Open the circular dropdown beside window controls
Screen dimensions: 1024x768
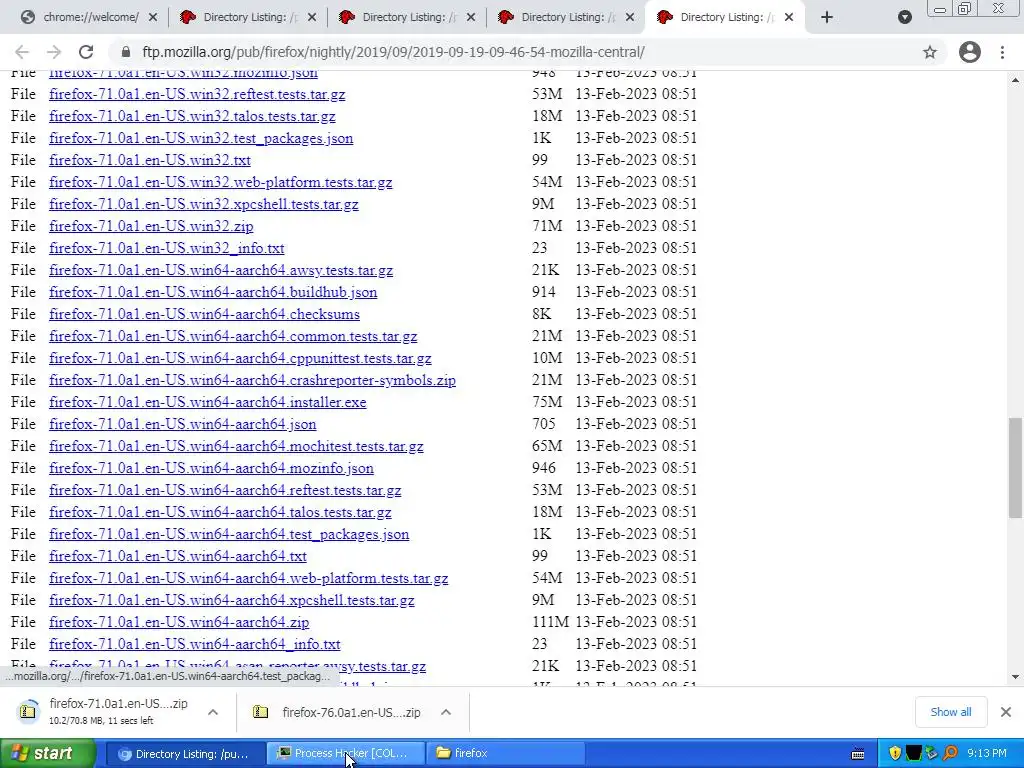904,18
